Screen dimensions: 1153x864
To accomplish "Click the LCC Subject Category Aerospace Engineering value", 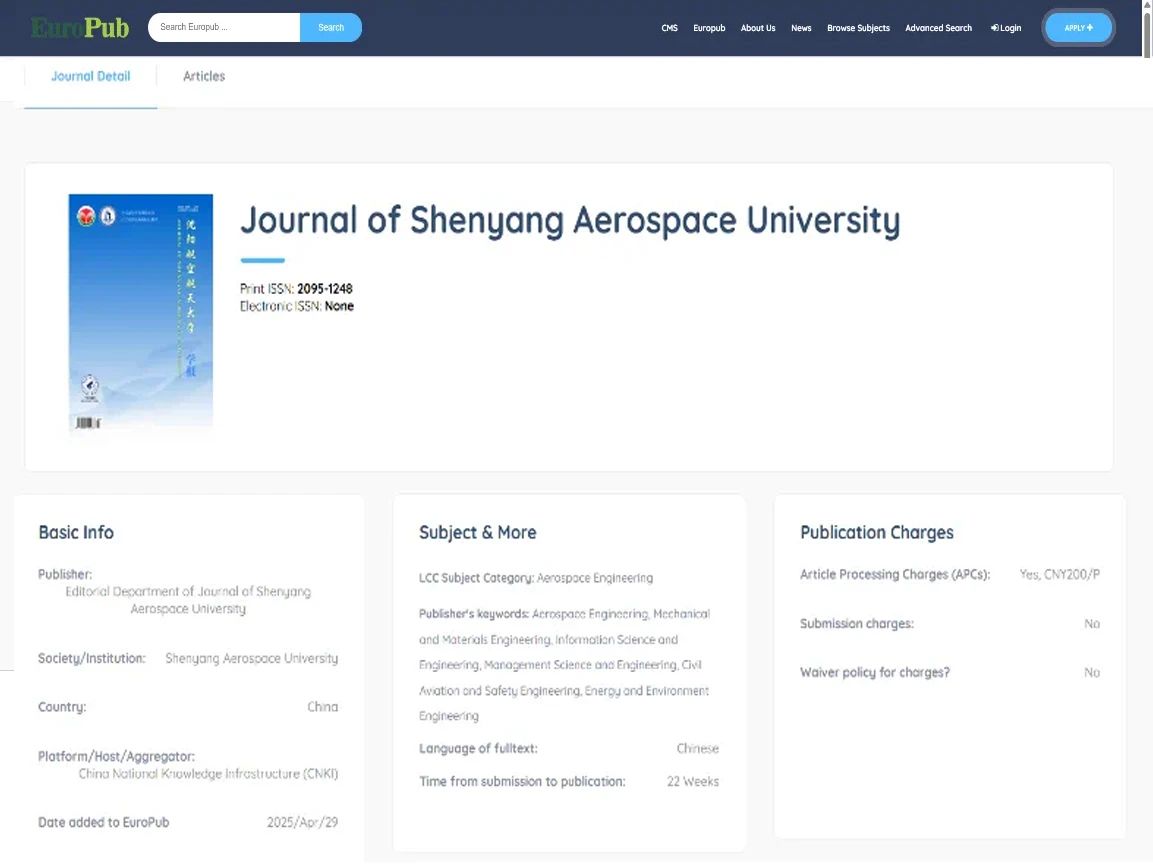I will 594,578.
